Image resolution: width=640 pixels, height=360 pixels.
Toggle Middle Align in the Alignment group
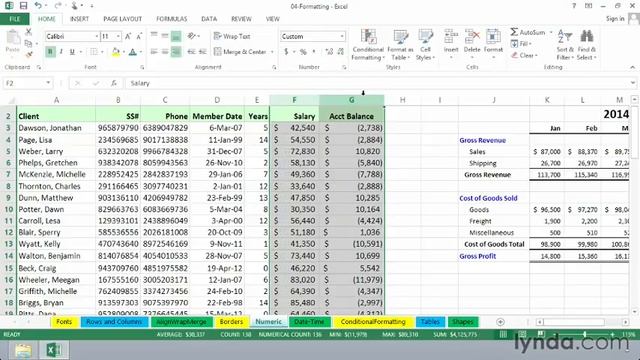pos(165,36)
